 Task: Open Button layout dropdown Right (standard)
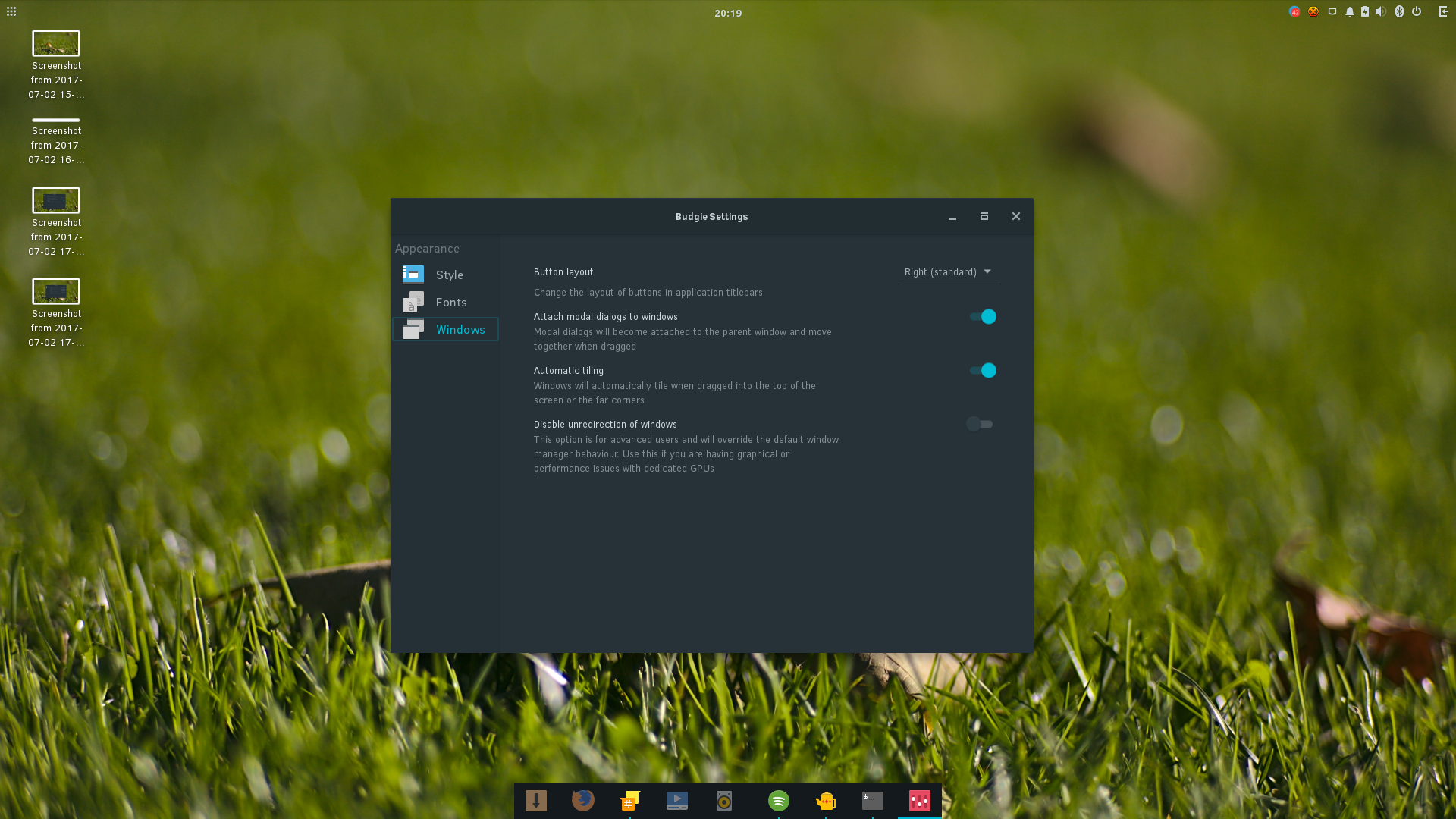click(949, 271)
